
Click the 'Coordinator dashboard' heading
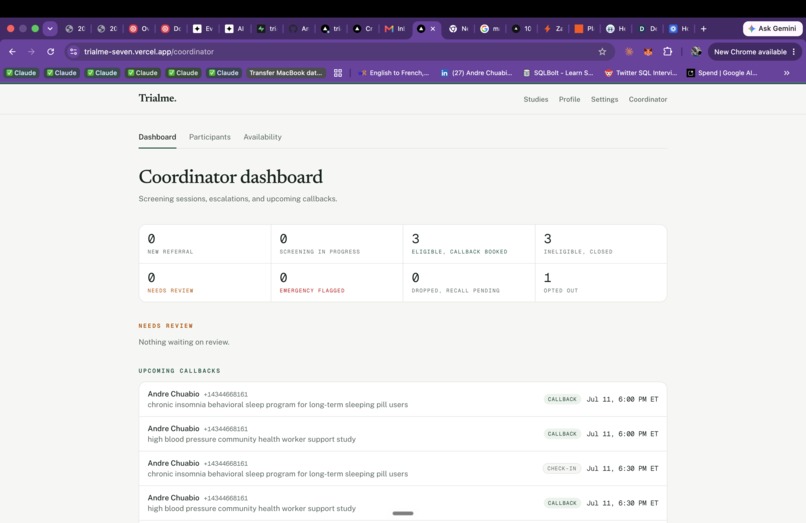(230, 177)
